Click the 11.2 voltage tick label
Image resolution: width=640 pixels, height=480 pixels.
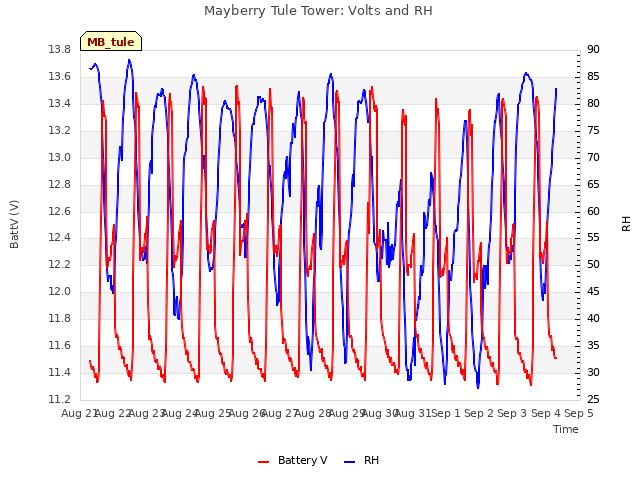click(60, 400)
